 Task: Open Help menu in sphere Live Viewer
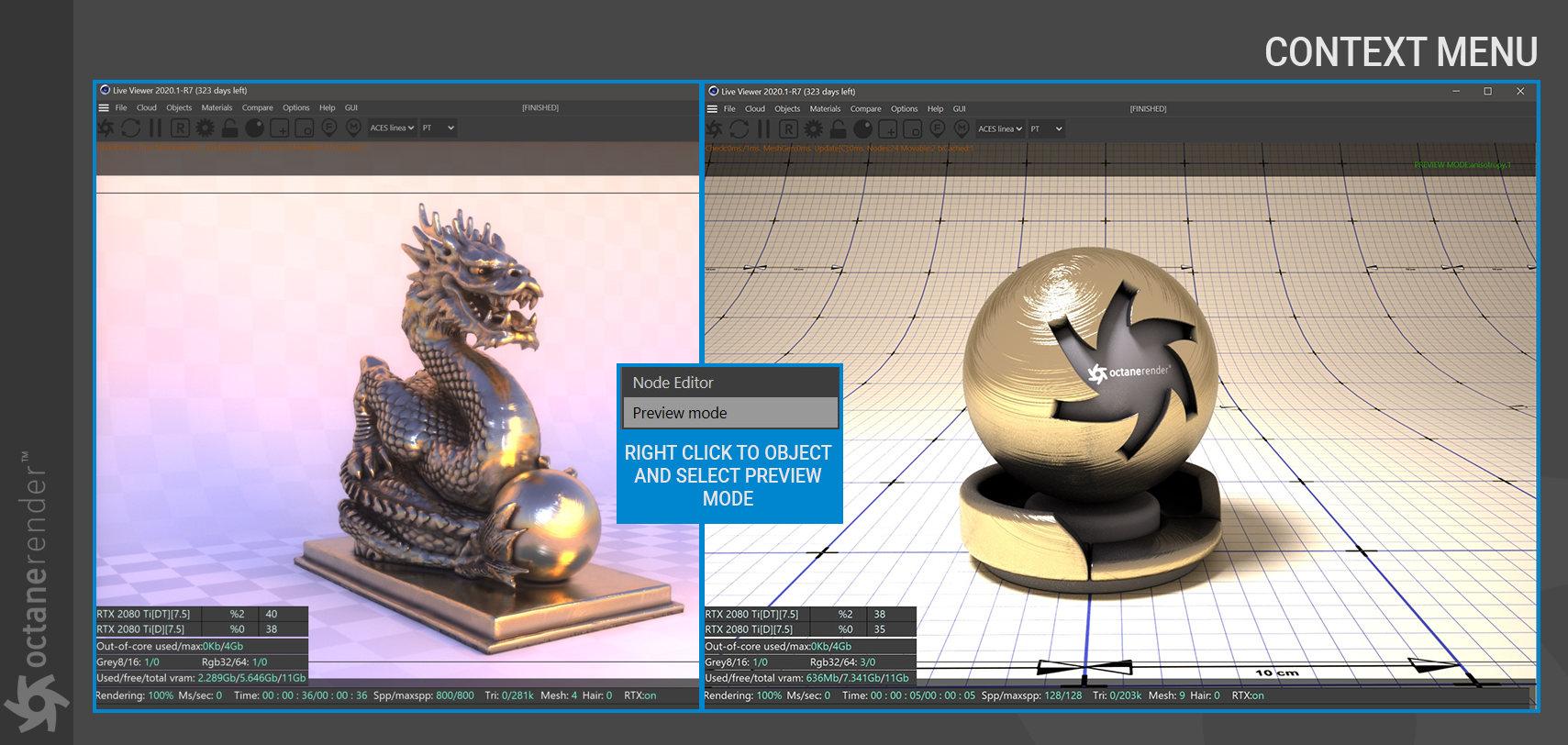pyautogui.click(x=936, y=109)
